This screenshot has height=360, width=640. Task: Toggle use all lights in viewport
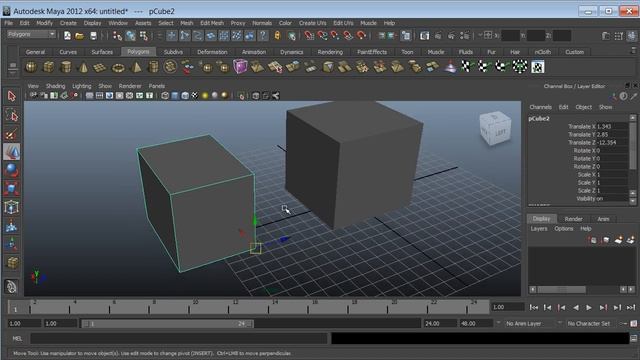pyautogui.click(x=205, y=96)
